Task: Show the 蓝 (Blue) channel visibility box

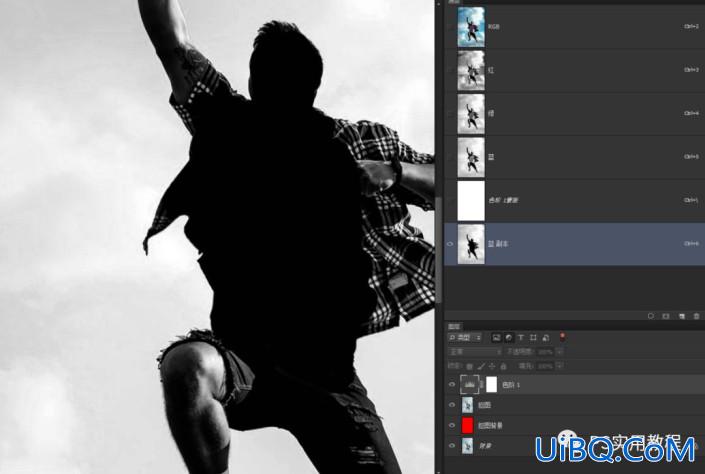Action: pos(450,157)
